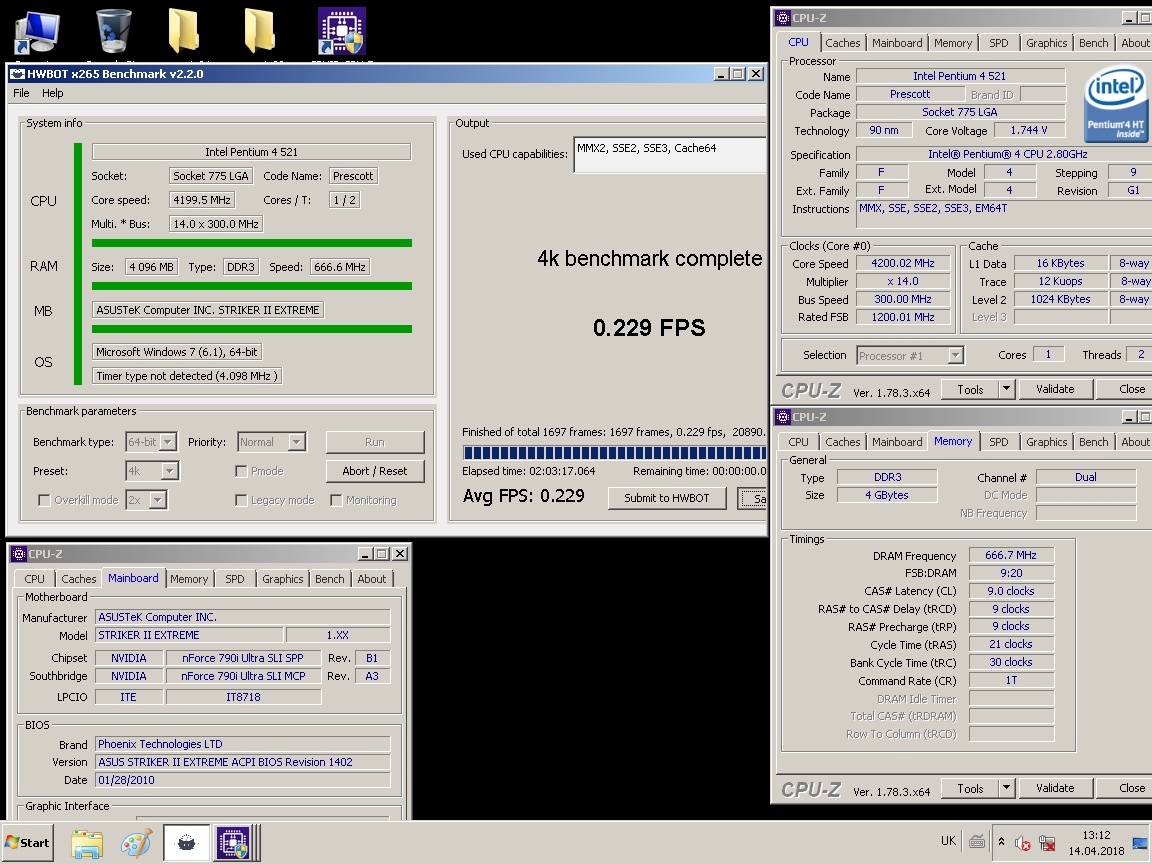Click the Used CPU capabilities text box
This screenshot has width=1152, height=864.
[669, 154]
